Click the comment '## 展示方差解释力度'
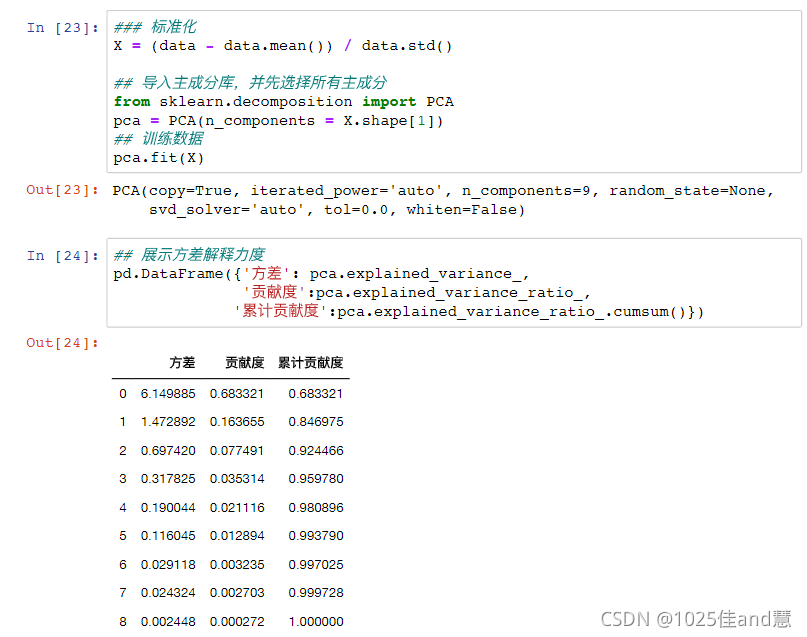Viewport: 807px width, 637px height. [189, 254]
